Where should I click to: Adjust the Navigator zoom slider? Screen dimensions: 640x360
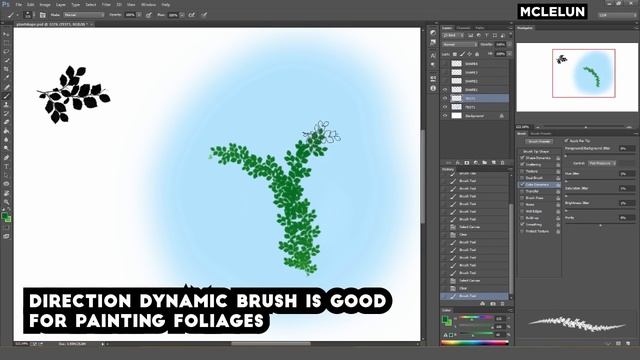(x=586, y=127)
